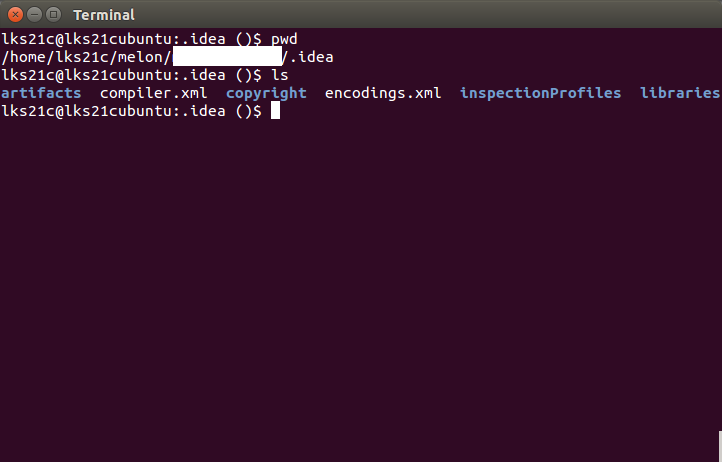
Task: Minimize the Terminal window
Action: point(35,15)
